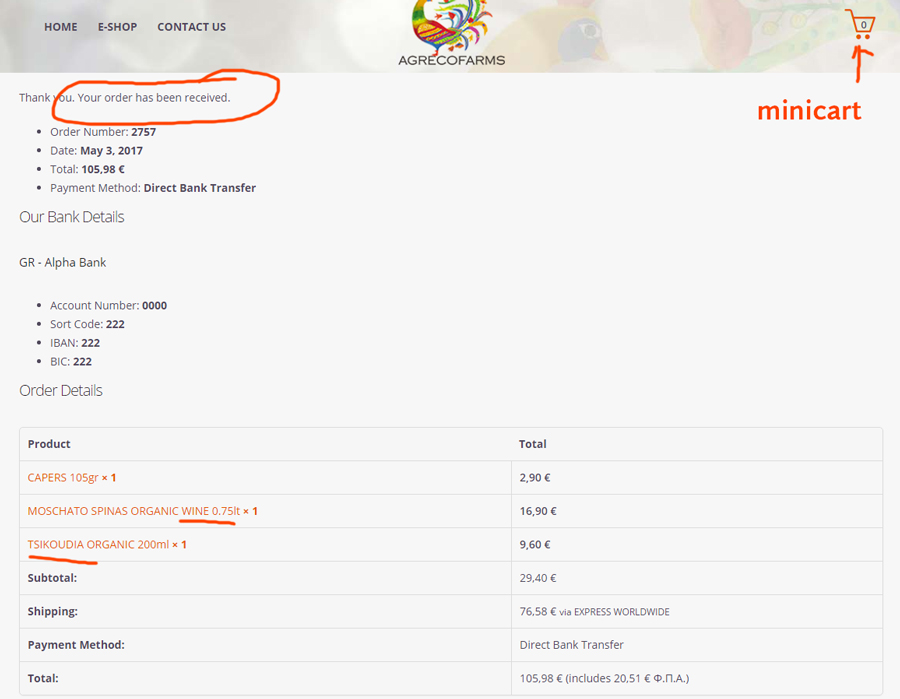Navigate to CONTACT US

point(191,27)
